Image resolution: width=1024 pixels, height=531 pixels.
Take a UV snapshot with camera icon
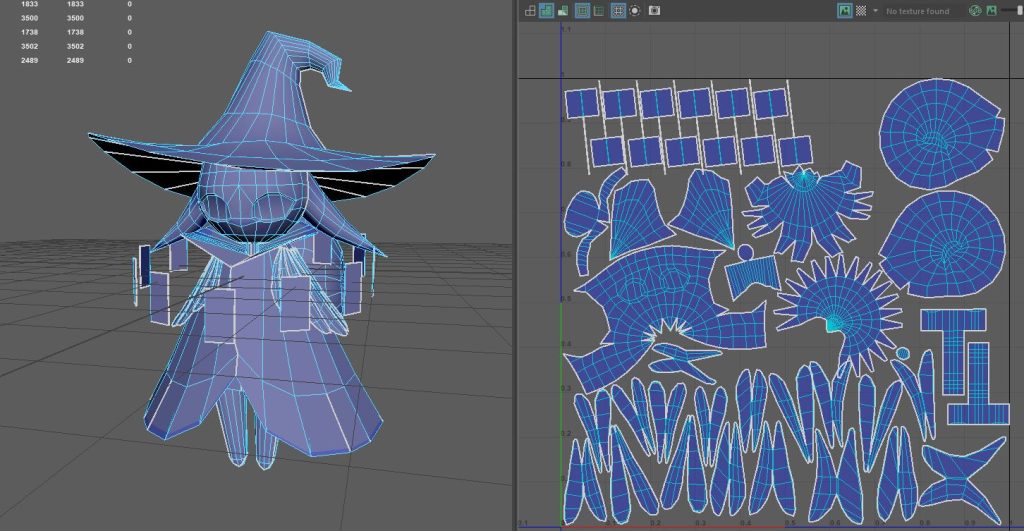pos(654,10)
